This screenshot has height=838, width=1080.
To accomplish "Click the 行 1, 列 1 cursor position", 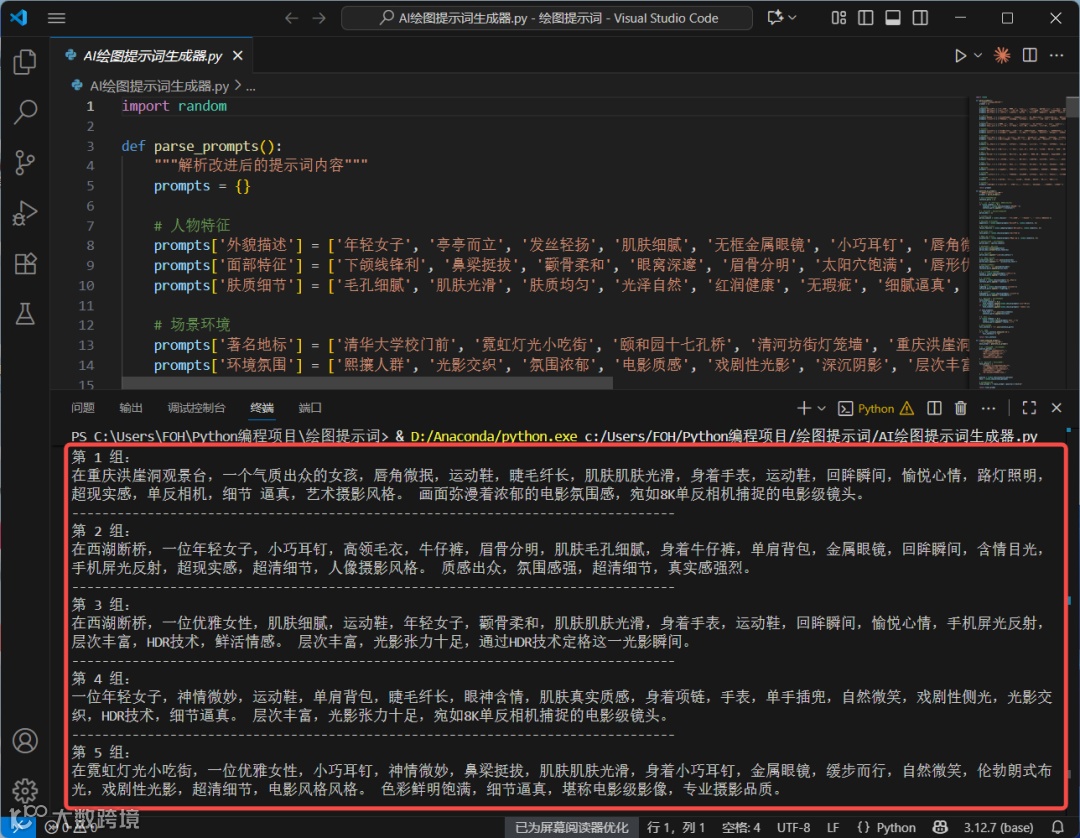I will pyautogui.click(x=676, y=828).
